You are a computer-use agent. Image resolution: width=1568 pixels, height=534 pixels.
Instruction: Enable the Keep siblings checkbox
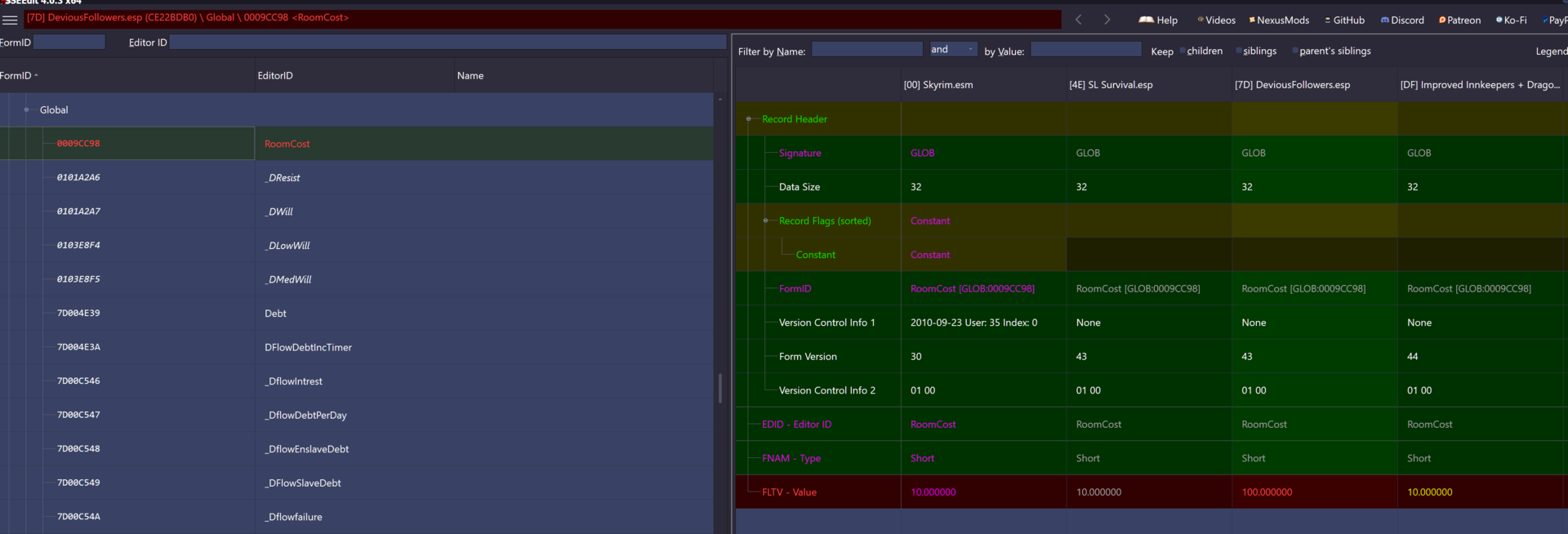point(1239,51)
